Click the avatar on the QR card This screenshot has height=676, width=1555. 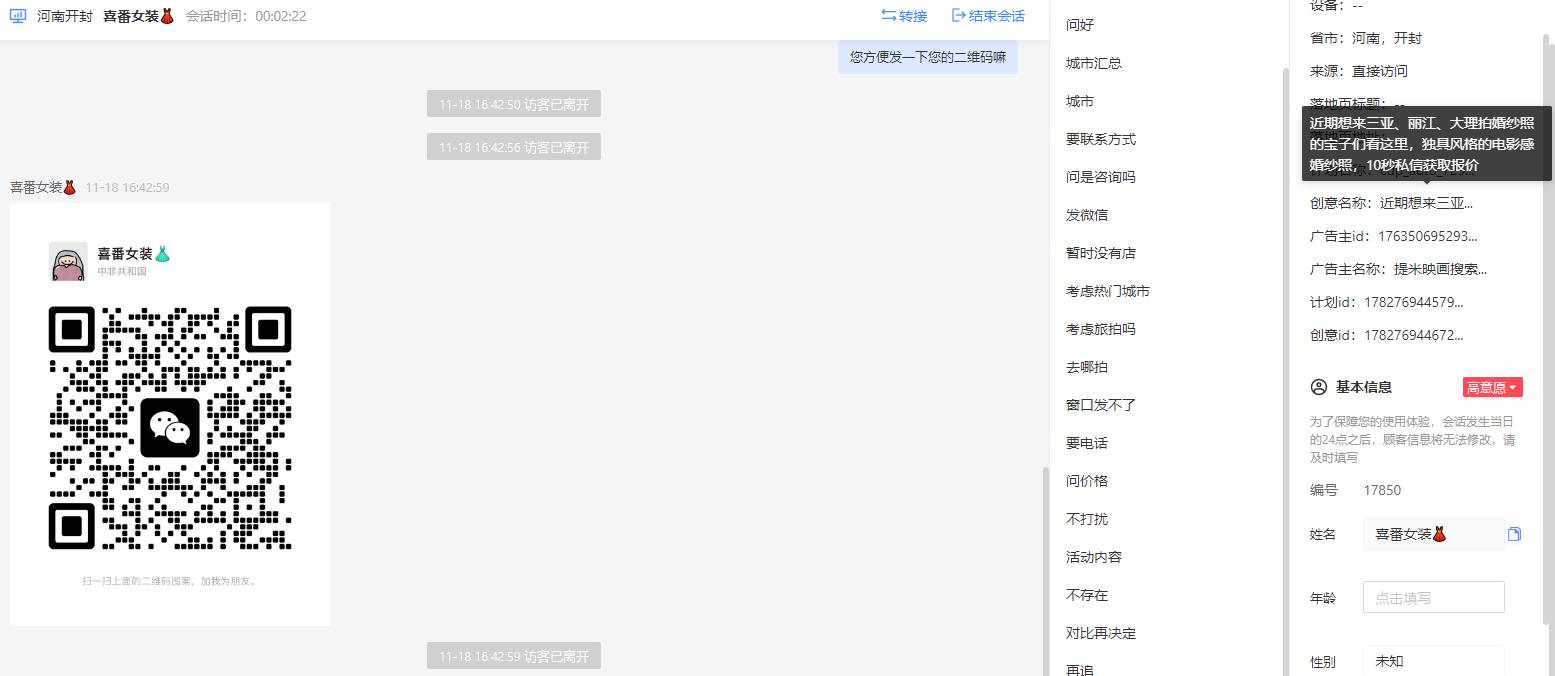pyautogui.click(x=68, y=261)
